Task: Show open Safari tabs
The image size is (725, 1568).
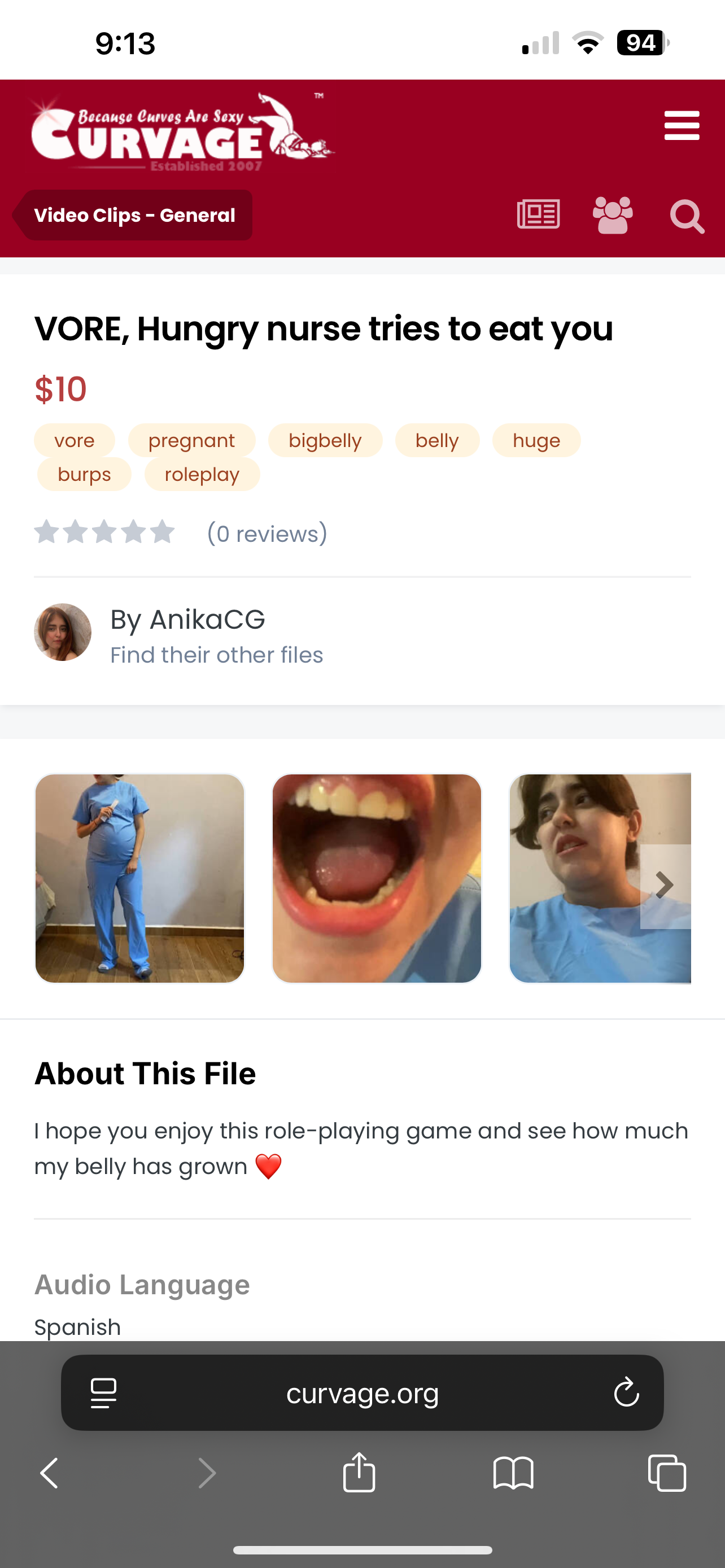Action: (667, 1473)
